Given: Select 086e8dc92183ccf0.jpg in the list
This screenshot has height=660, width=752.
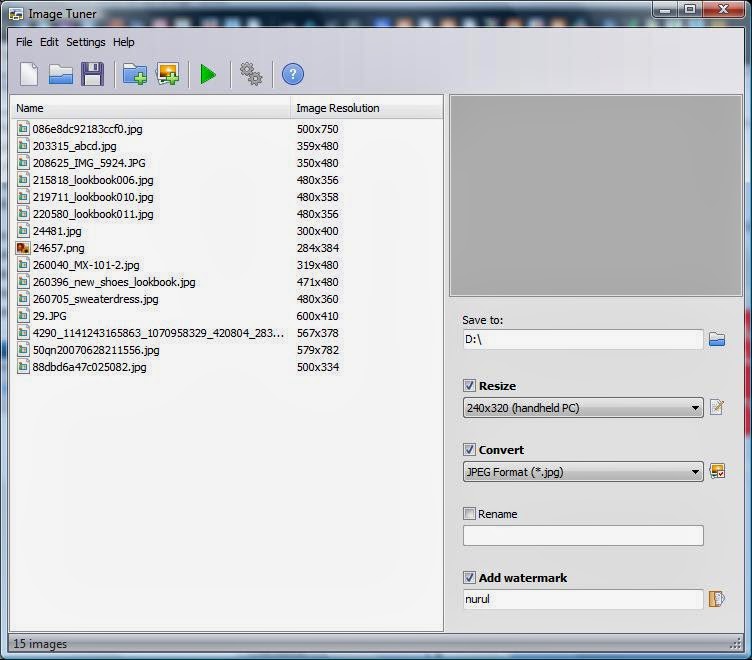Looking at the screenshot, I should click(87, 129).
